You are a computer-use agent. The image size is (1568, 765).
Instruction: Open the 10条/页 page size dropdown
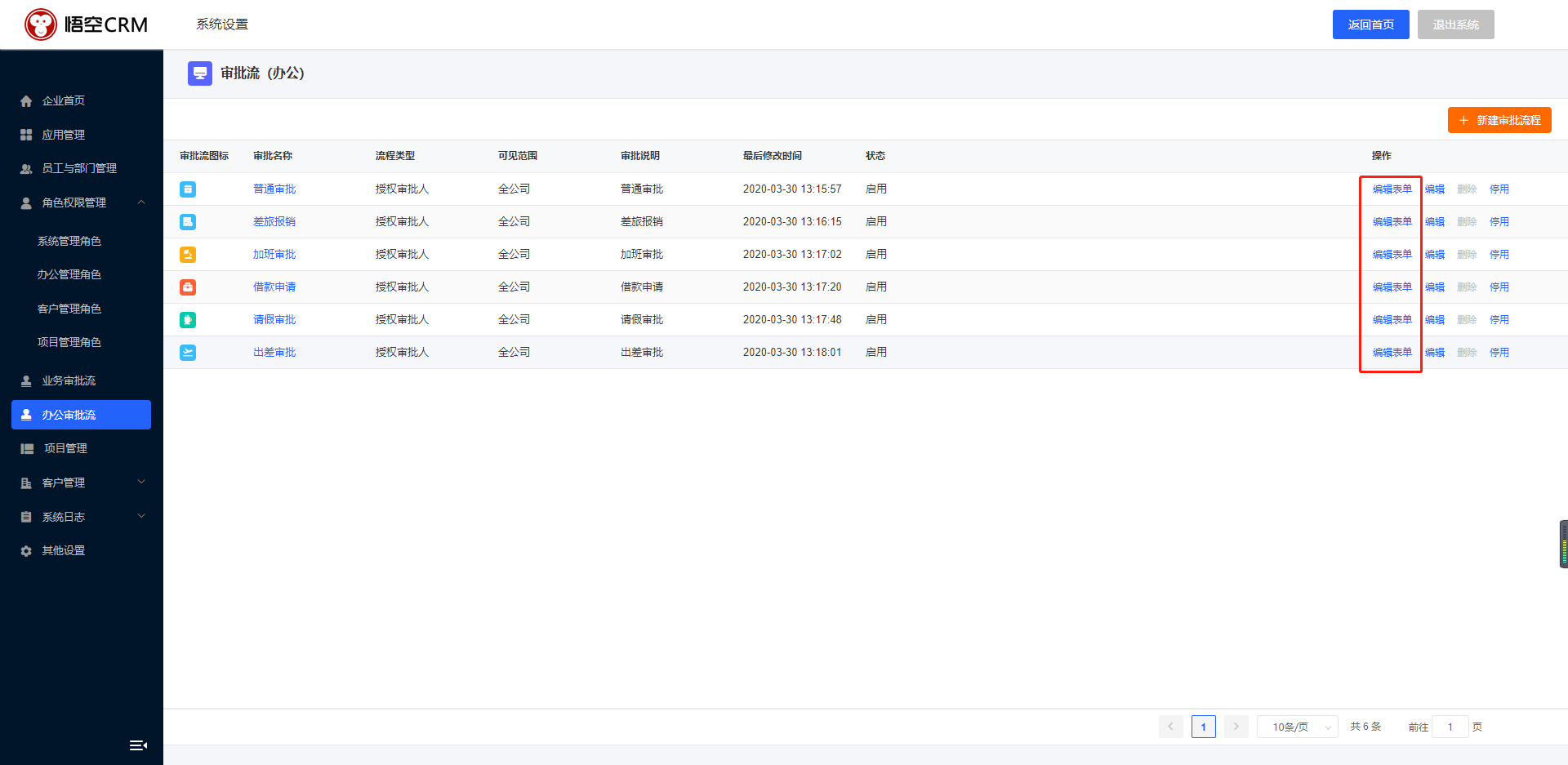point(1298,727)
